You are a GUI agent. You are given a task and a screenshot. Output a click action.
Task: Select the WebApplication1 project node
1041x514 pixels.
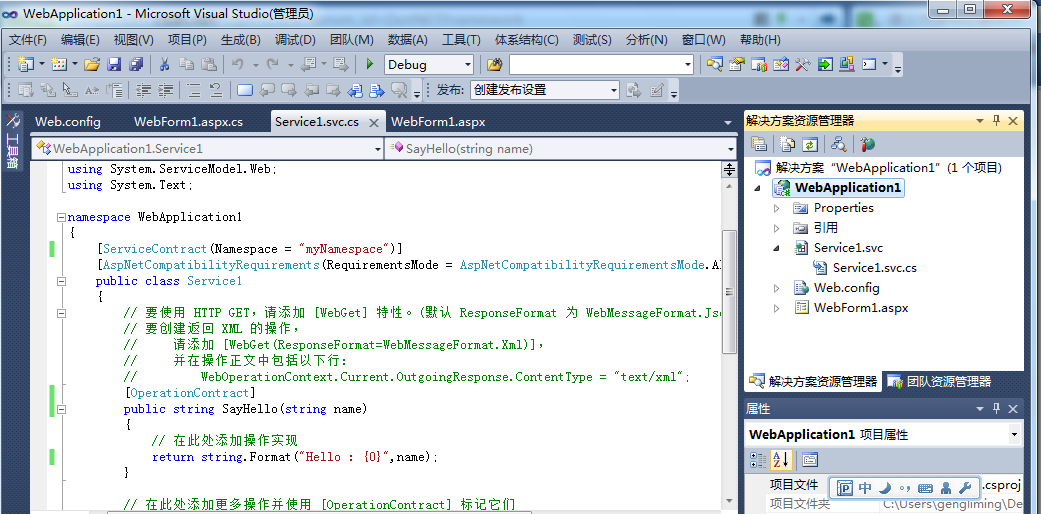pos(838,187)
